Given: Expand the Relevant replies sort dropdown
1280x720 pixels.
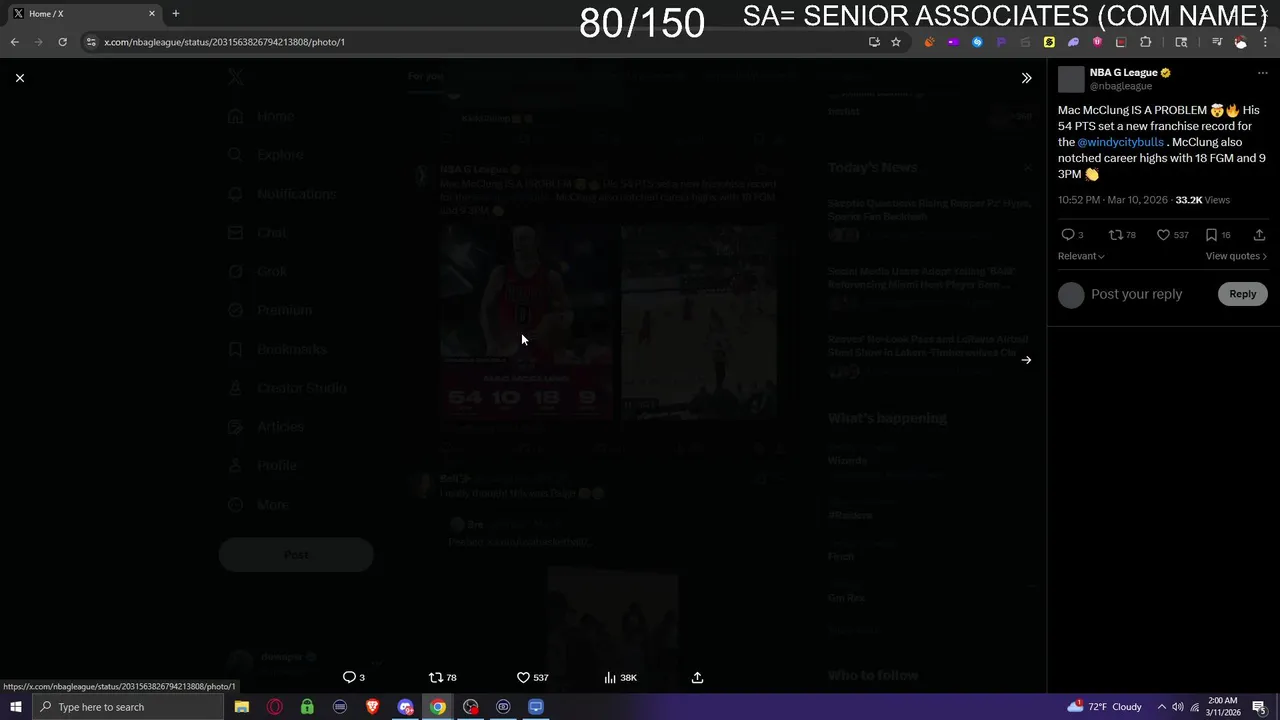Looking at the screenshot, I should pyautogui.click(x=1081, y=256).
